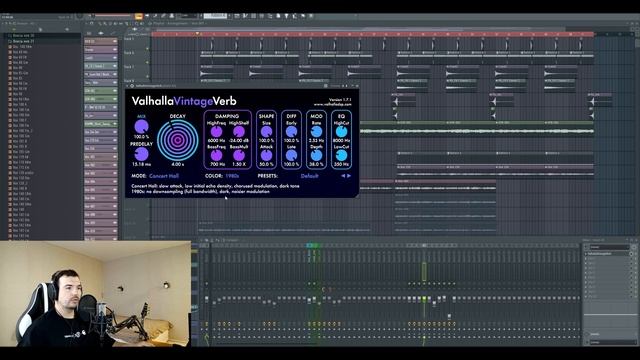Go to previous preset with left arrow
Screen dimensions: 640x360
click(x=343, y=176)
